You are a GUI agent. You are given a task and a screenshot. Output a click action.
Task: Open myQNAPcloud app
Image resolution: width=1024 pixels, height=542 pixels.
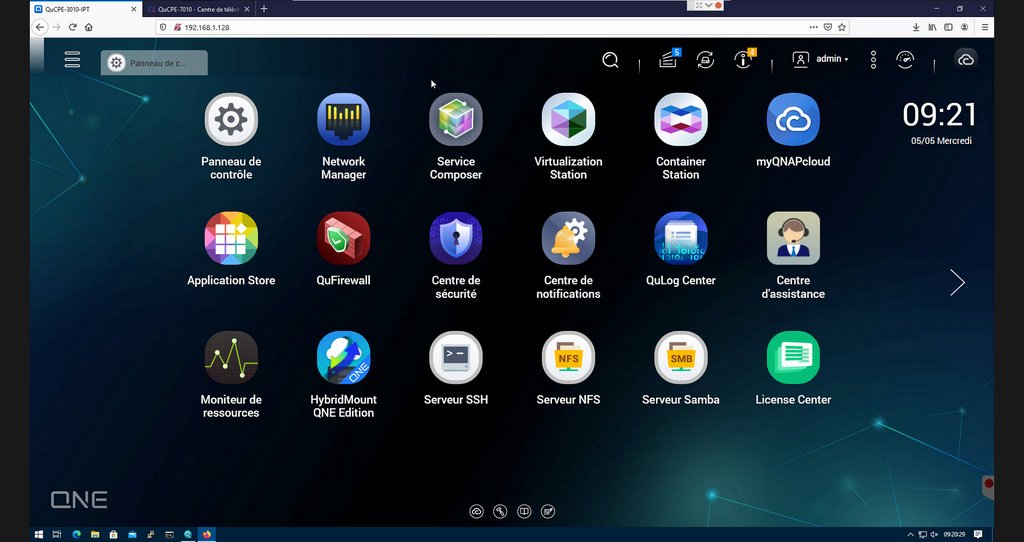(793, 120)
